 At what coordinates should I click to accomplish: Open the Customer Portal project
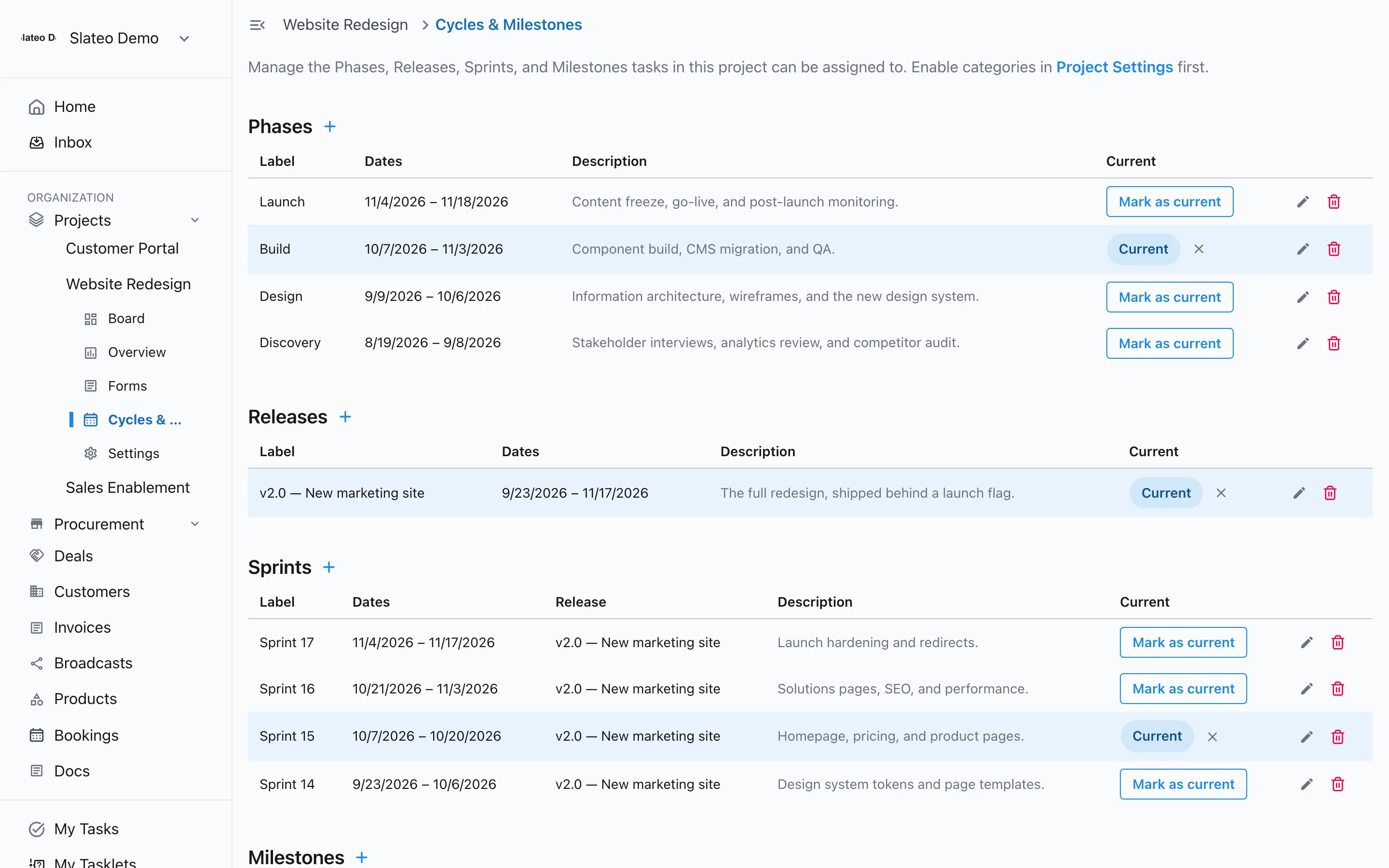122,248
